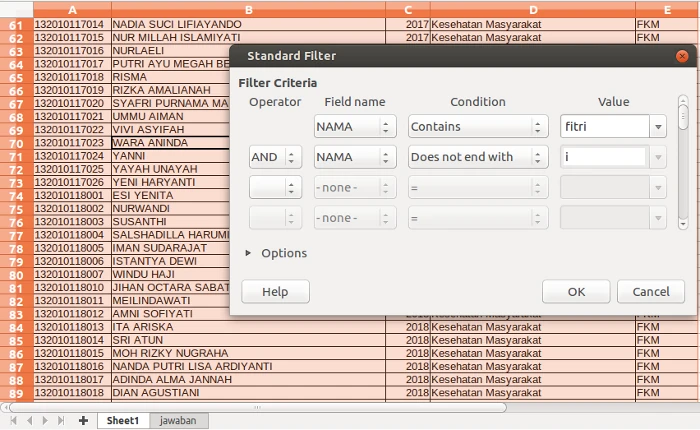Select the Sheet1 tab
Image resolution: width=700 pixels, height=430 pixels.
[x=123, y=421]
